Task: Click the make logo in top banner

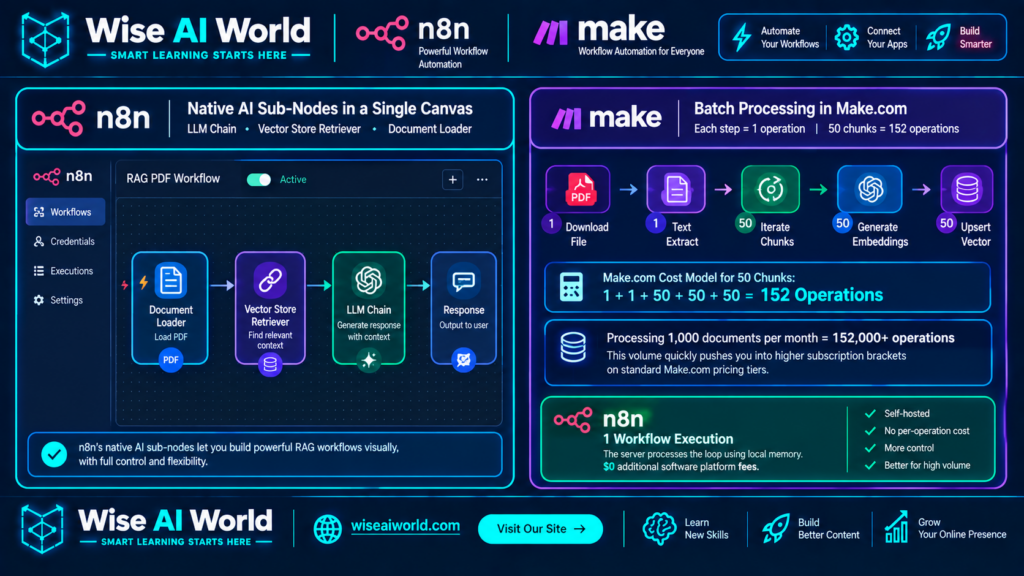Action: click(x=599, y=31)
